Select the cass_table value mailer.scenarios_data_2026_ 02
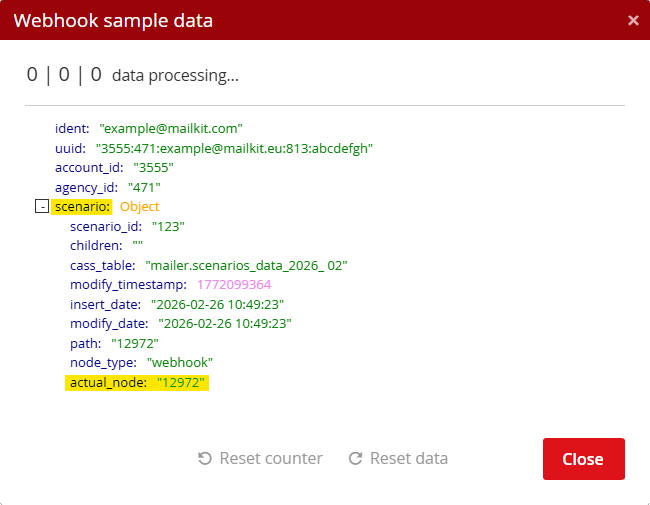This screenshot has height=505, width=650. [246, 265]
